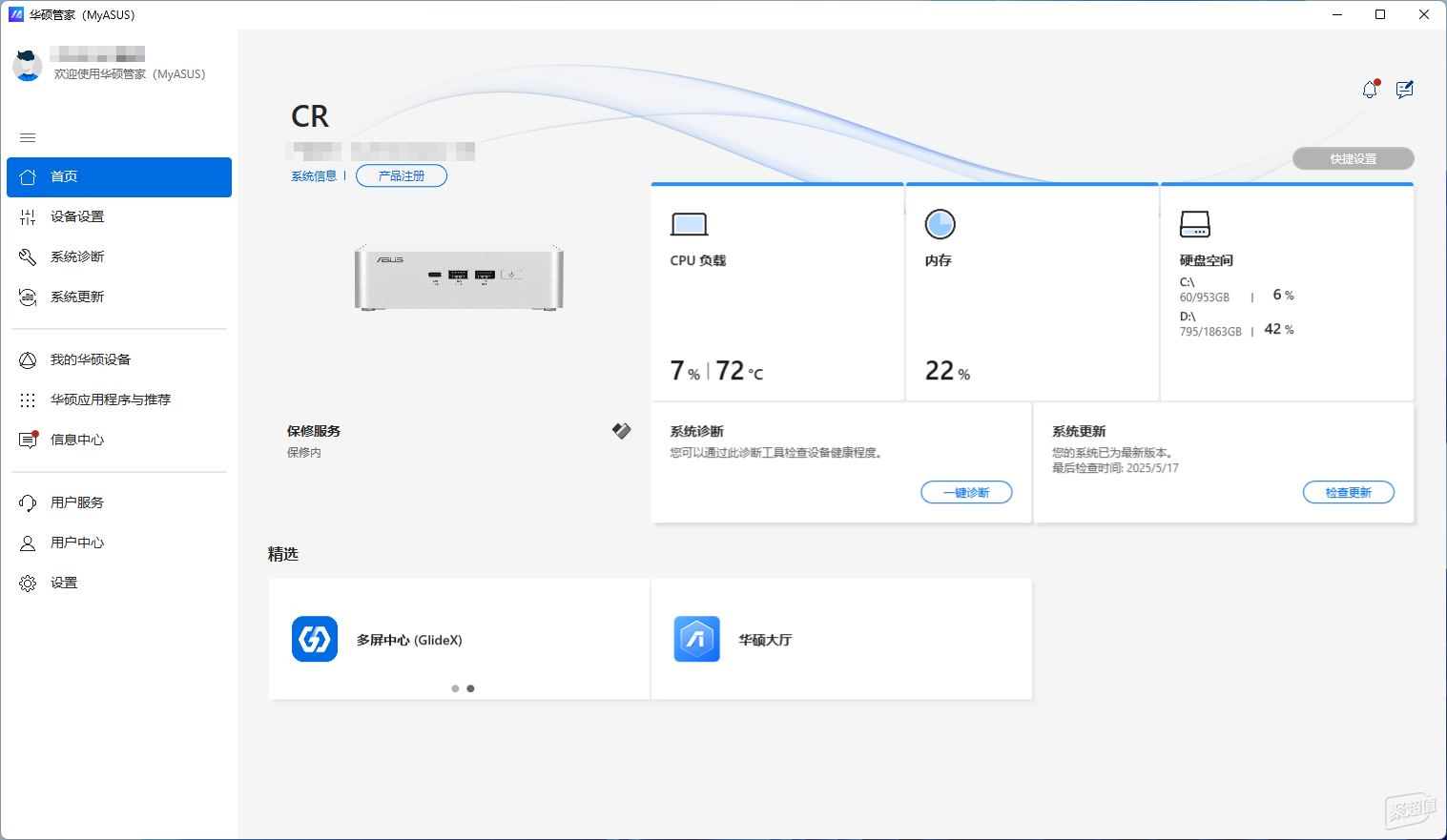Image resolution: width=1447 pixels, height=840 pixels.
Task: Click the 最后检查时间: 2025/5/17 text
Action: click(1116, 468)
